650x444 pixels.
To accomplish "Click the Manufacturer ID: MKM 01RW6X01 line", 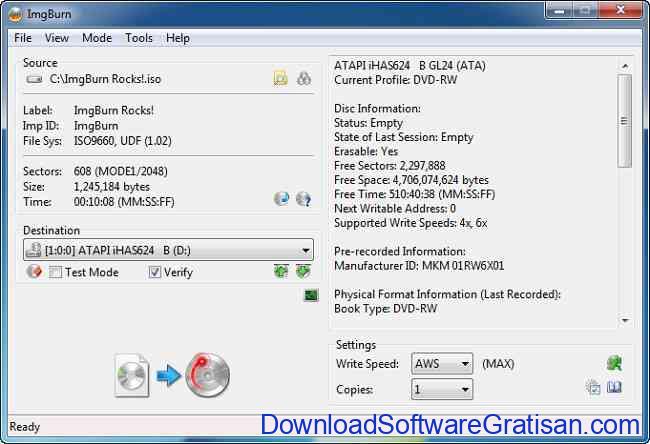I will [x=419, y=265].
